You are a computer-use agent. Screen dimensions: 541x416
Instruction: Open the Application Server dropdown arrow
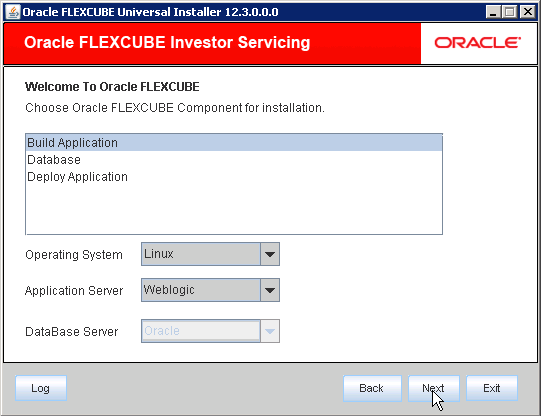[x=270, y=290]
